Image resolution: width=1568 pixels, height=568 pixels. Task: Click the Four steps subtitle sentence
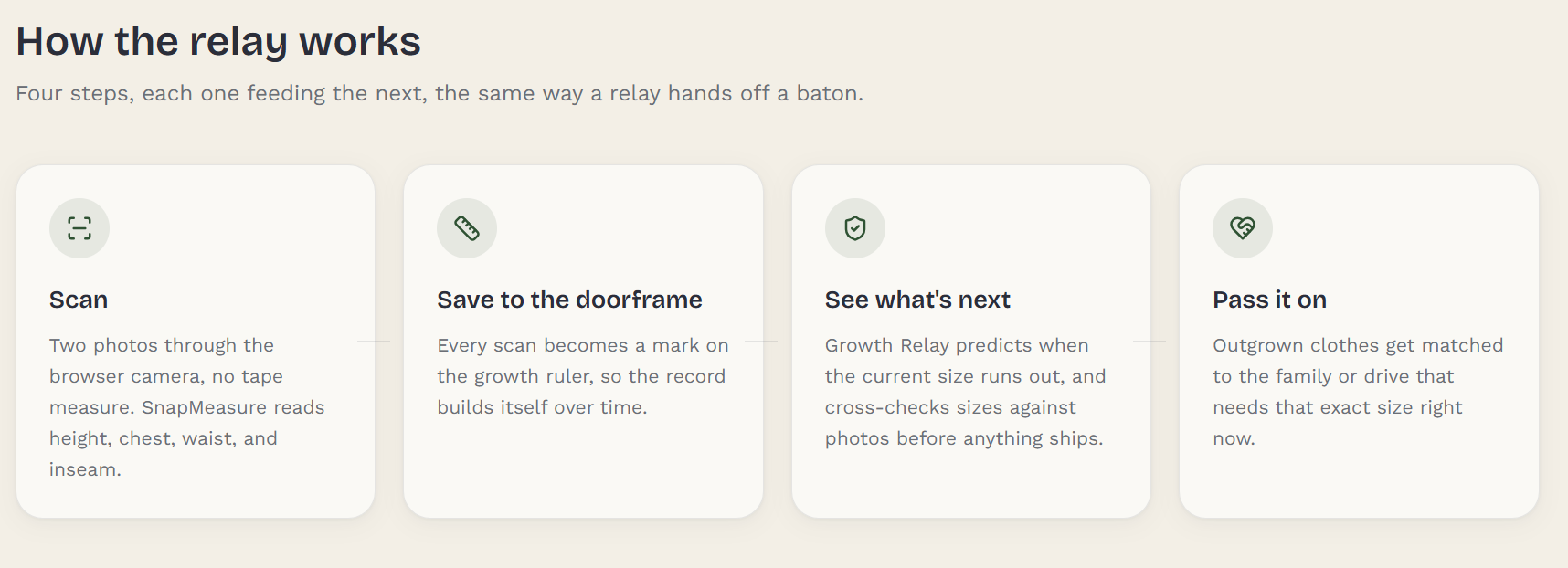click(x=440, y=93)
